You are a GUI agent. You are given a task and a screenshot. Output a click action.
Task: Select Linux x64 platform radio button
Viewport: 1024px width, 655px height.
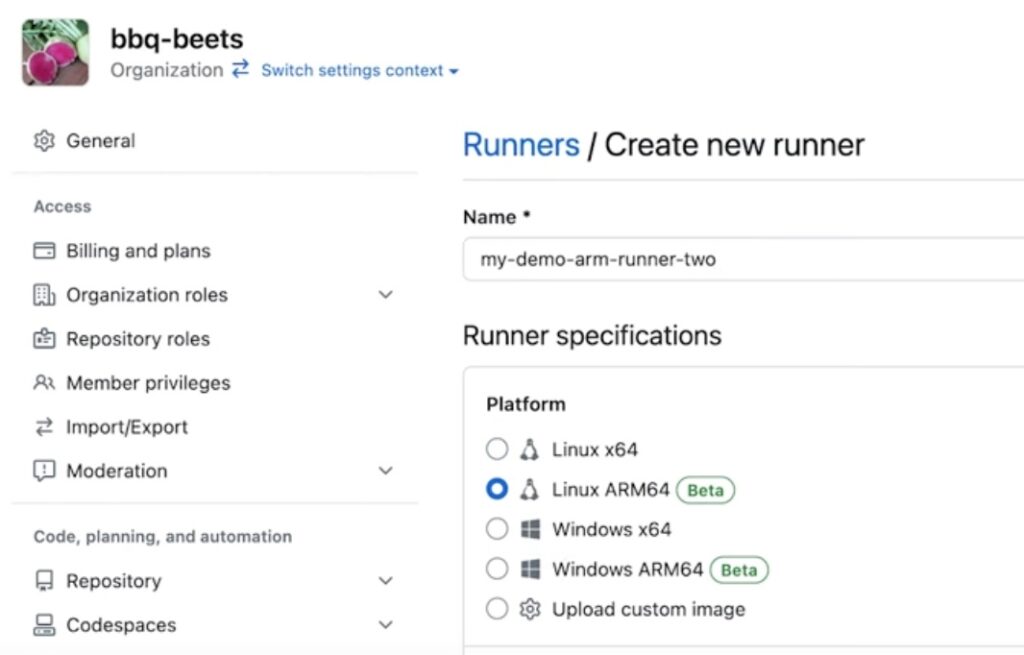(497, 449)
